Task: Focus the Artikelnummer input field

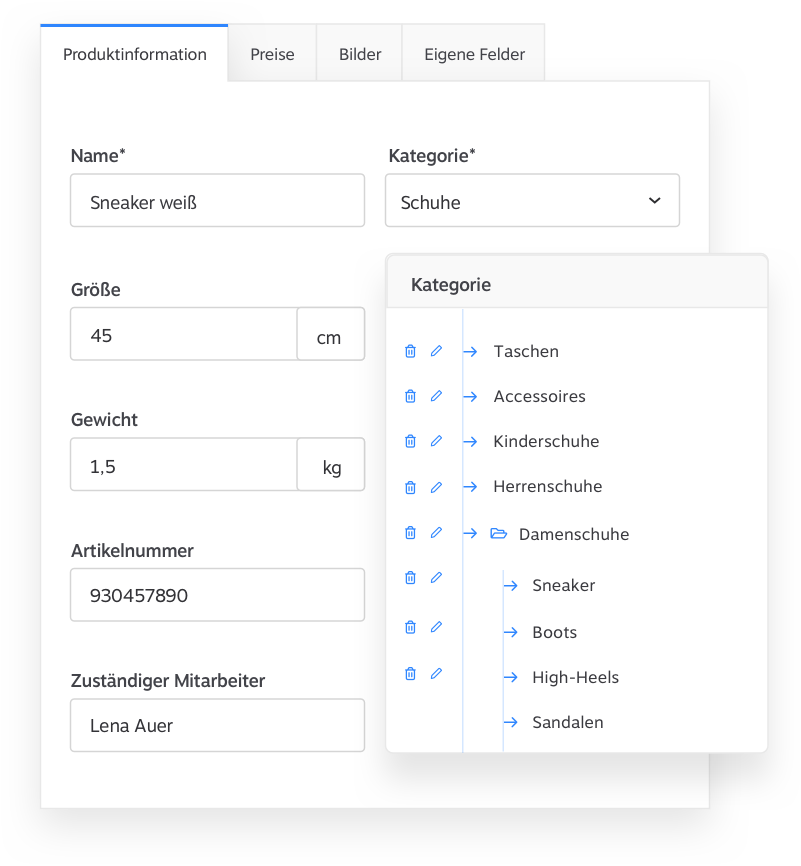Action: point(217,595)
